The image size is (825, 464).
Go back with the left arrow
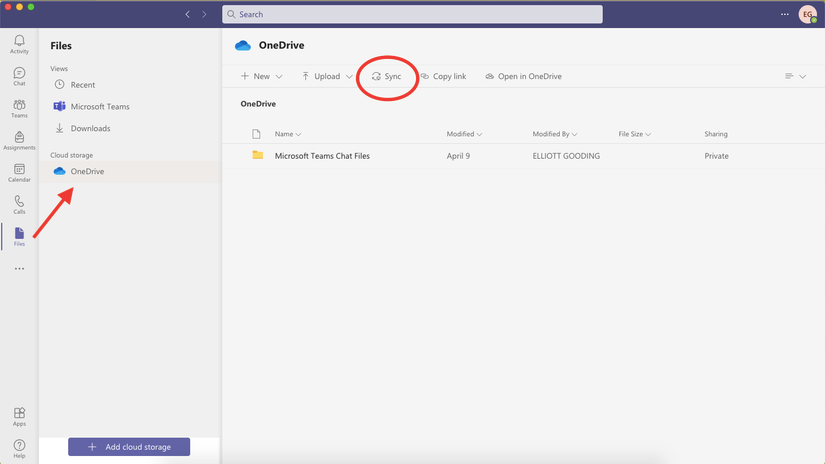187,14
